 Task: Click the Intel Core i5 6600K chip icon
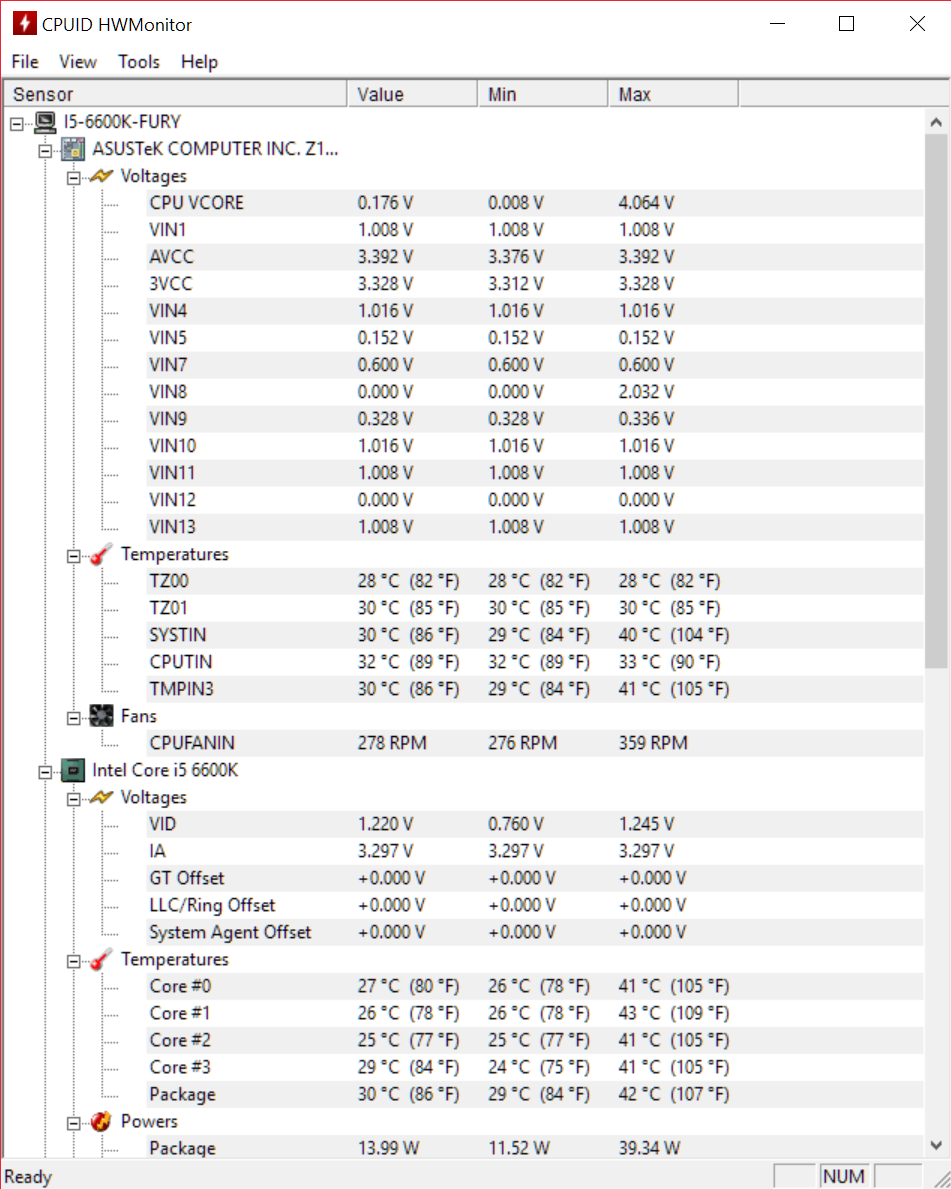(x=74, y=770)
